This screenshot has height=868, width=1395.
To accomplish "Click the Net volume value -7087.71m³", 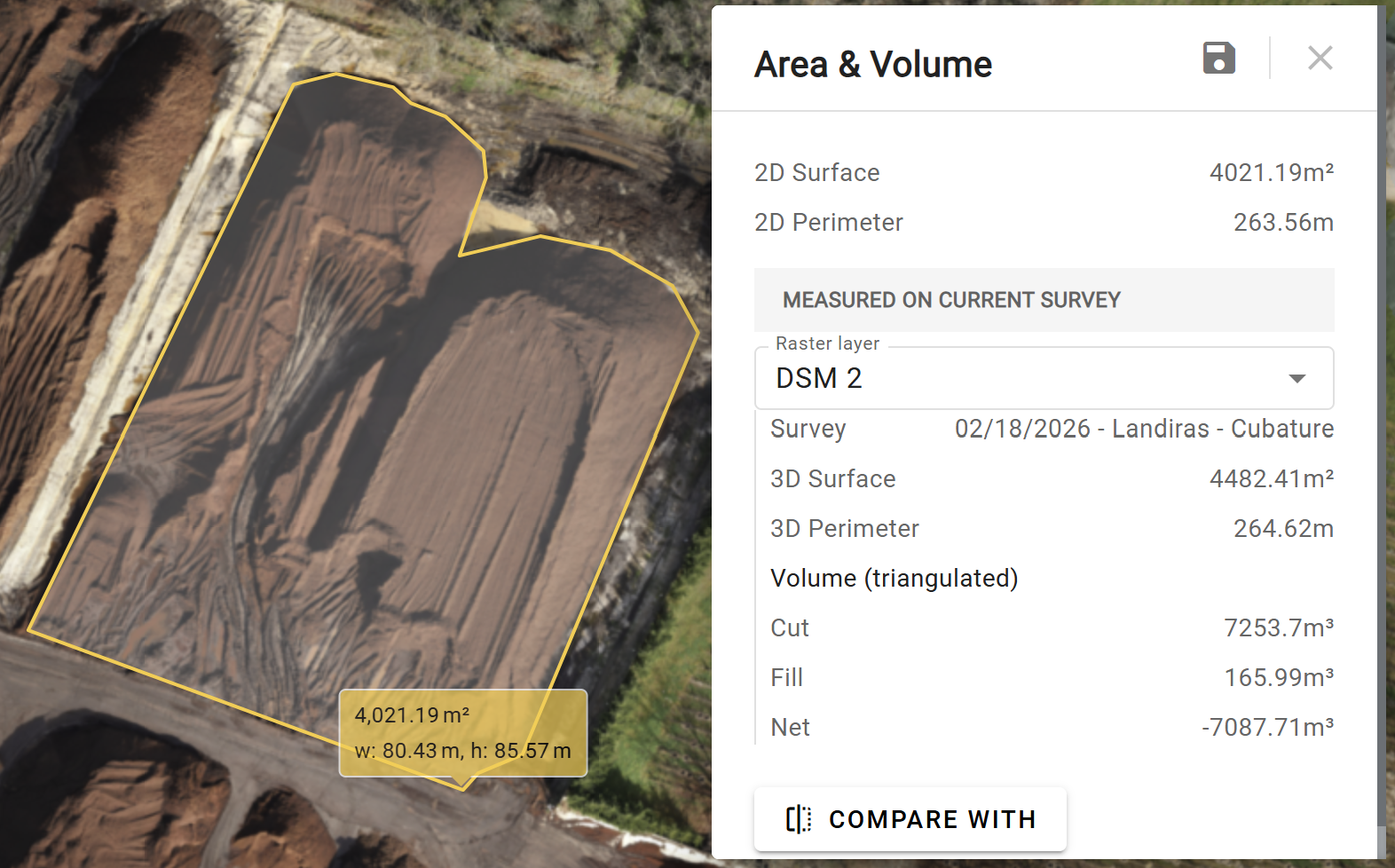I will pyautogui.click(x=1267, y=727).
